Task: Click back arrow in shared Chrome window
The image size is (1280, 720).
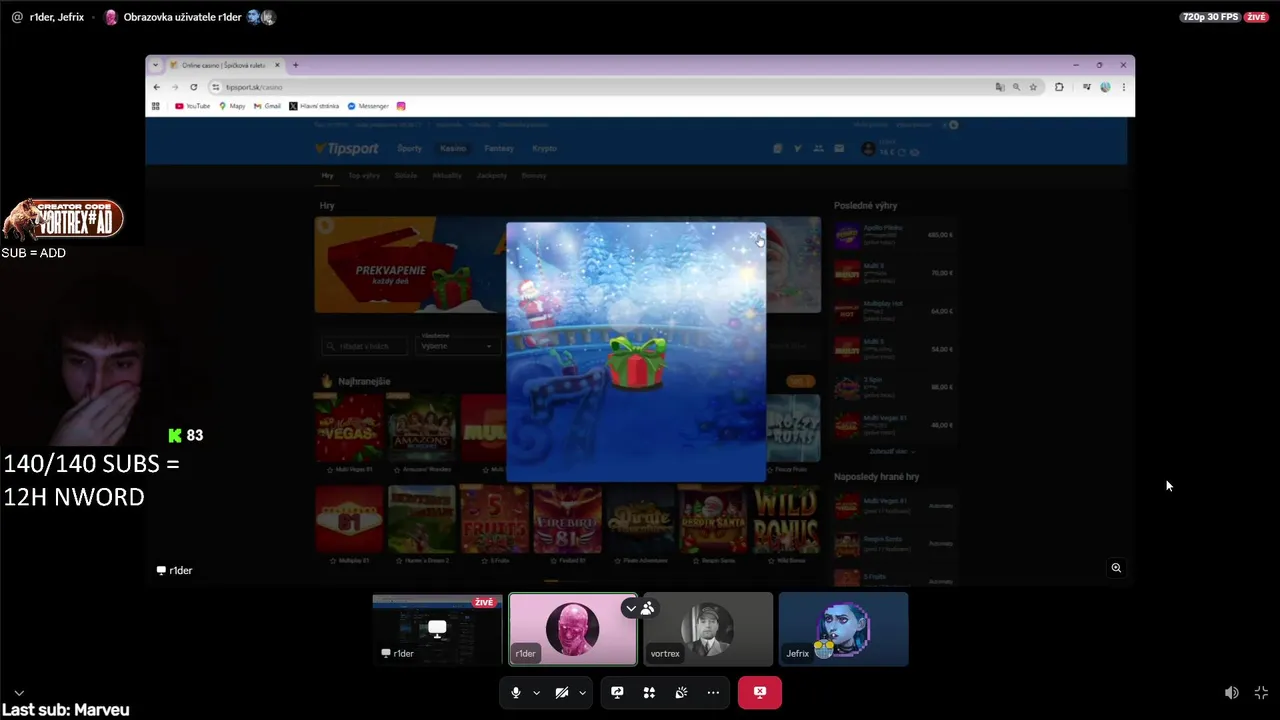Action: coord(156,87)
